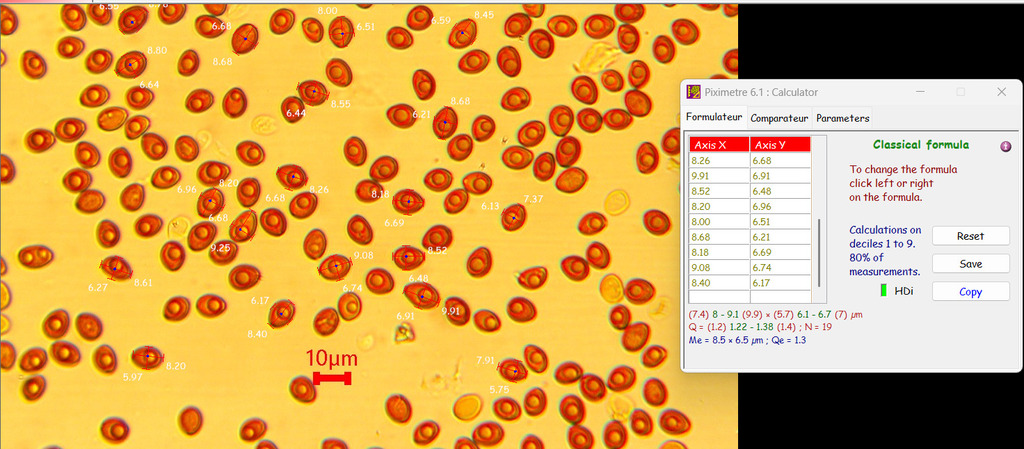Click the Axis Y column header

780,144
